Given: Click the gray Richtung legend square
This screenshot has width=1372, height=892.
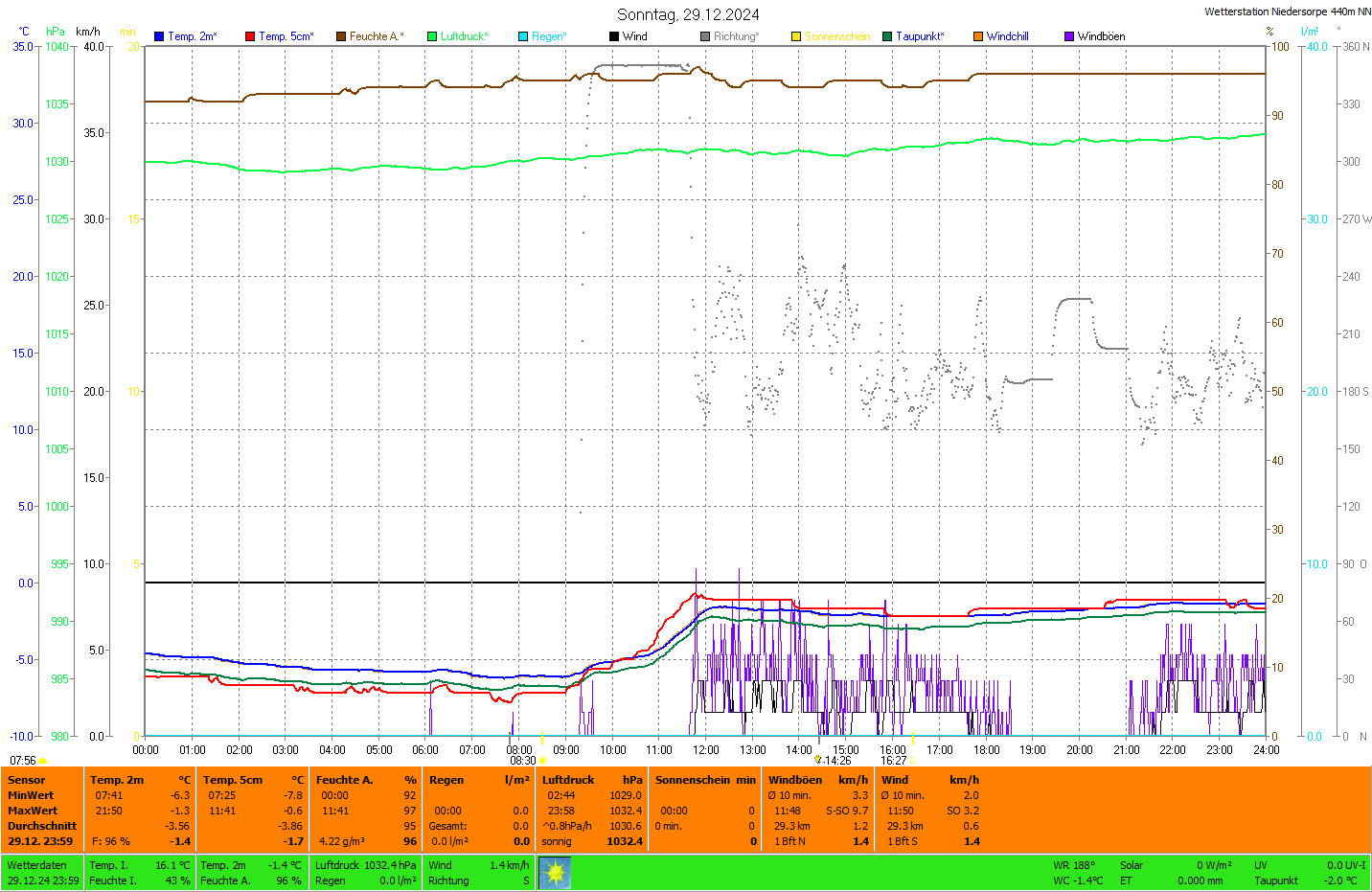Looking at the screenshot, I should point(705,36).
